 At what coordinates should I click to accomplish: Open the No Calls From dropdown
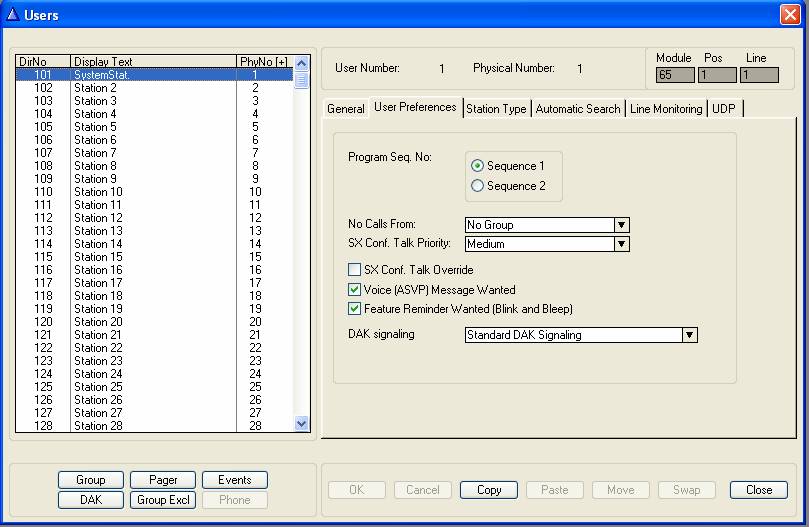pos(622,225)
